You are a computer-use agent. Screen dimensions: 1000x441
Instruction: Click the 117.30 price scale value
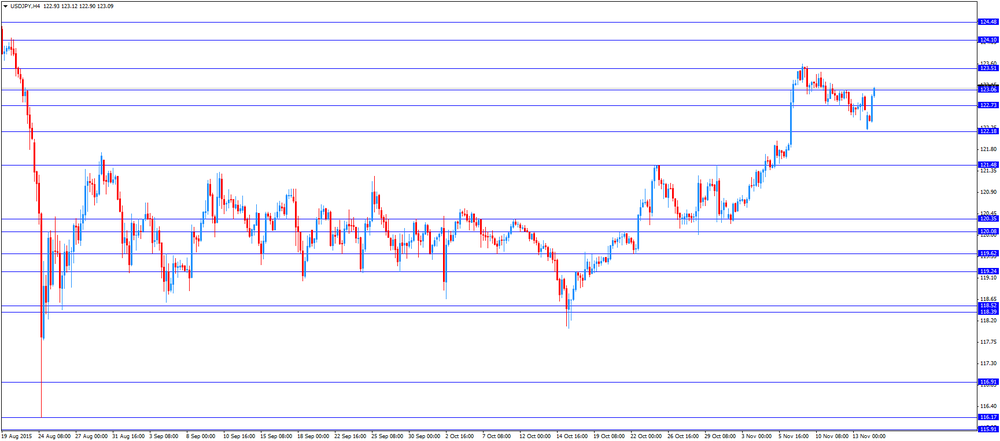pyautogui.click(x=988, y=363)
